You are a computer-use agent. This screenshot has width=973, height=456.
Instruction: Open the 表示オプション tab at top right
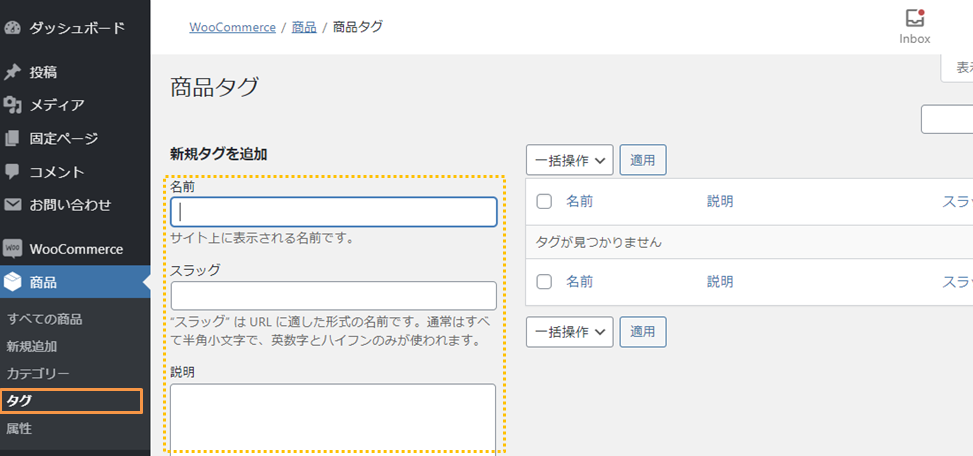click(957, 68)
